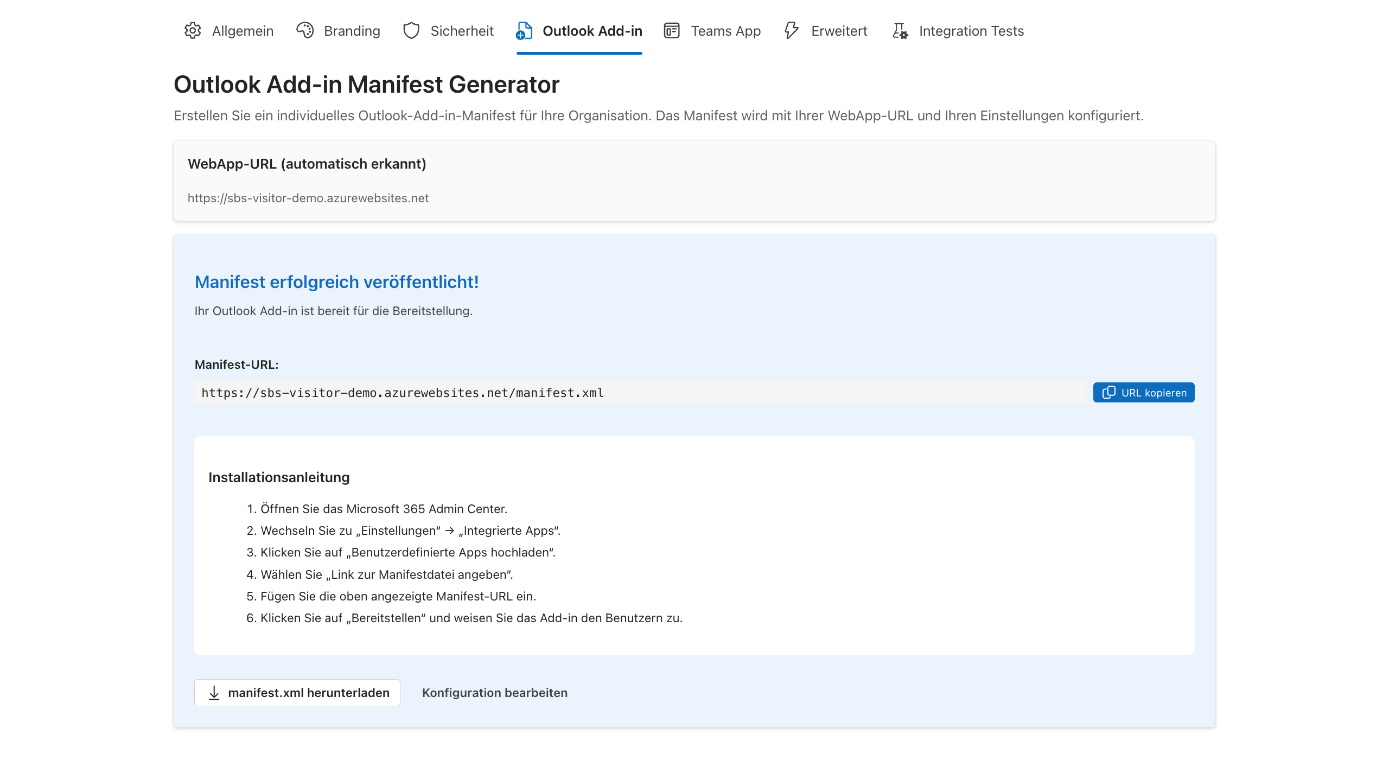Select the Outlook Add-in tab
1389x760 pixels.
tap(580, 31)
